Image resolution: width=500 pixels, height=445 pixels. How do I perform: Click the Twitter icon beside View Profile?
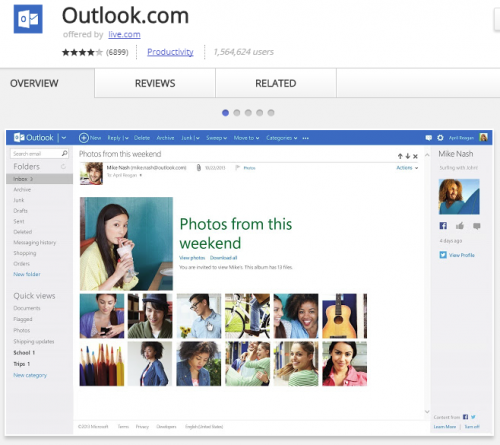click(443, 255)
